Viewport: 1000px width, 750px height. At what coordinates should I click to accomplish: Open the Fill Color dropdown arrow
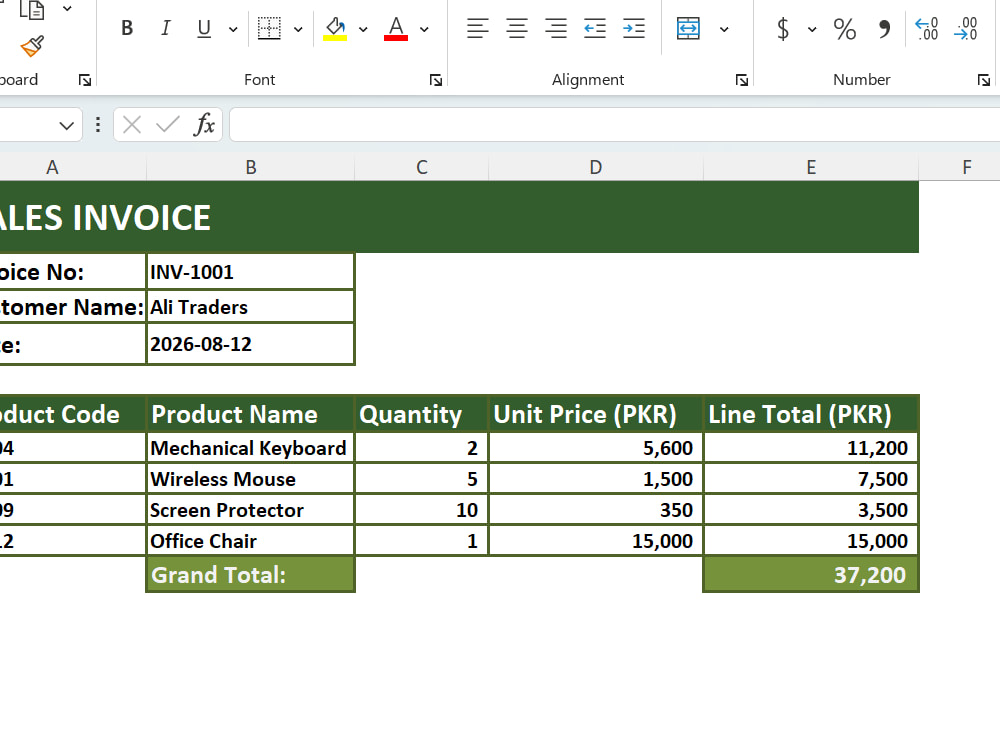[363, 29]
